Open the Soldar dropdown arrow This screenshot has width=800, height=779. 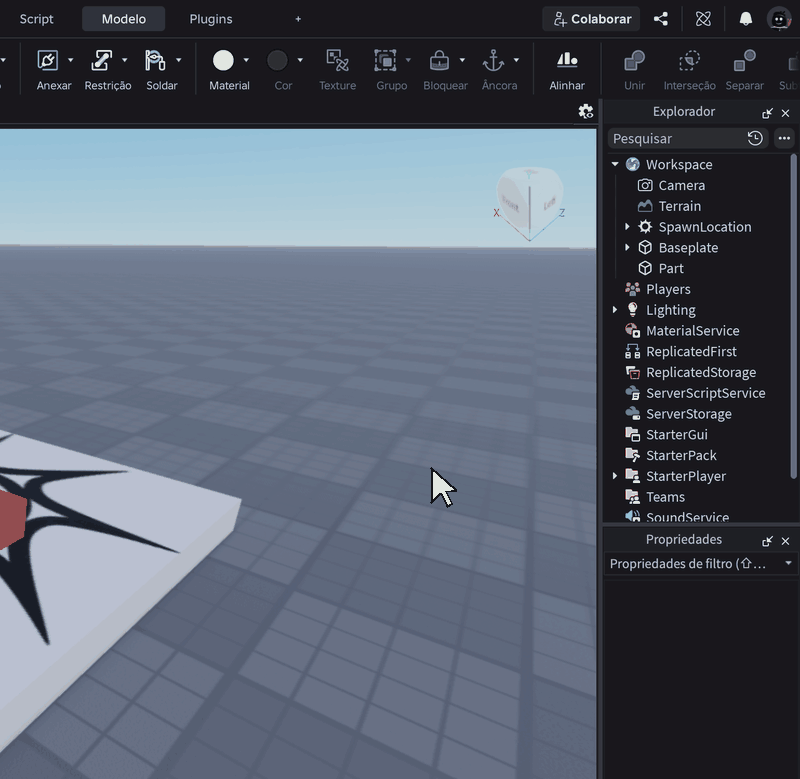pyautogui.click(x=179, y=60)
